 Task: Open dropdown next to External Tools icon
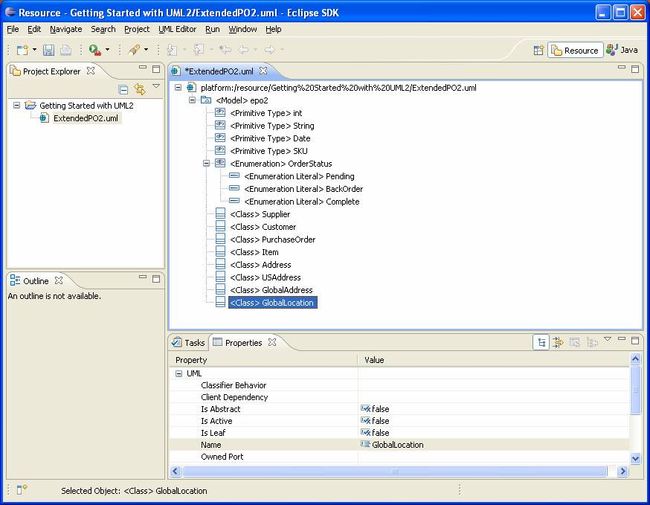[x=107, y=50]
